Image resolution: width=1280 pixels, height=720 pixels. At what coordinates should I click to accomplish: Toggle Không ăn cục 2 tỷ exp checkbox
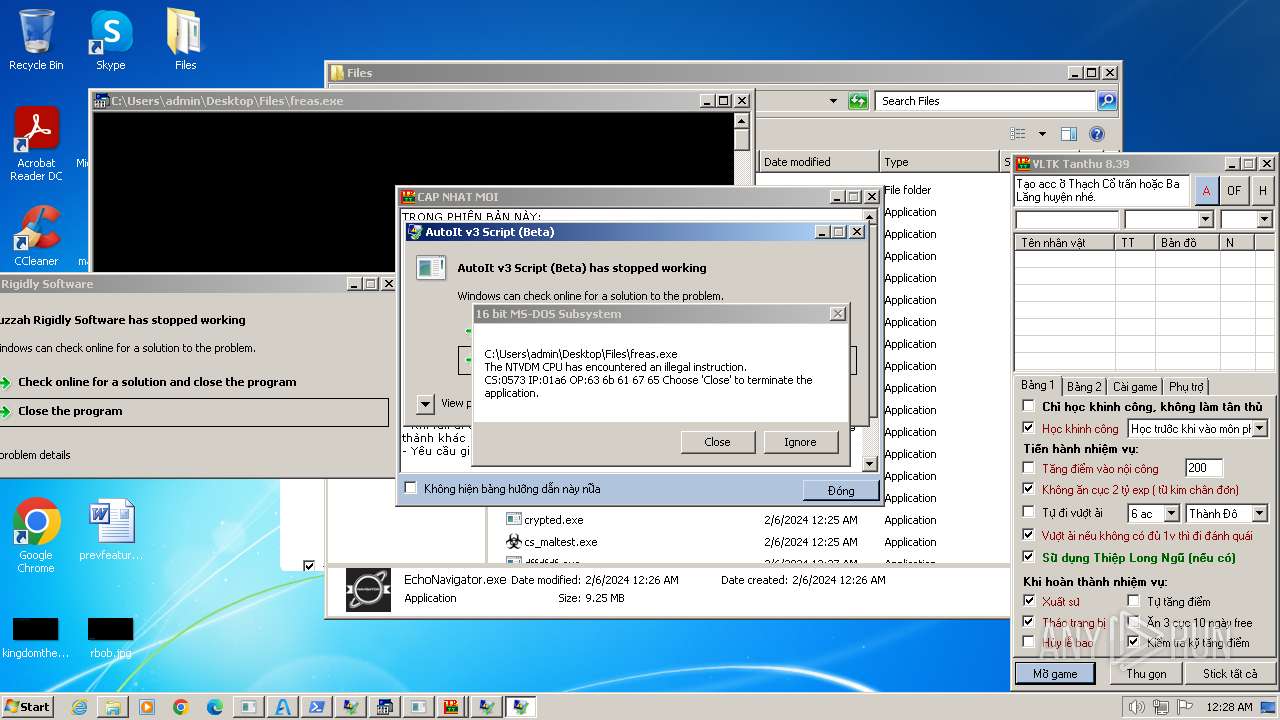coord(1028,489)
